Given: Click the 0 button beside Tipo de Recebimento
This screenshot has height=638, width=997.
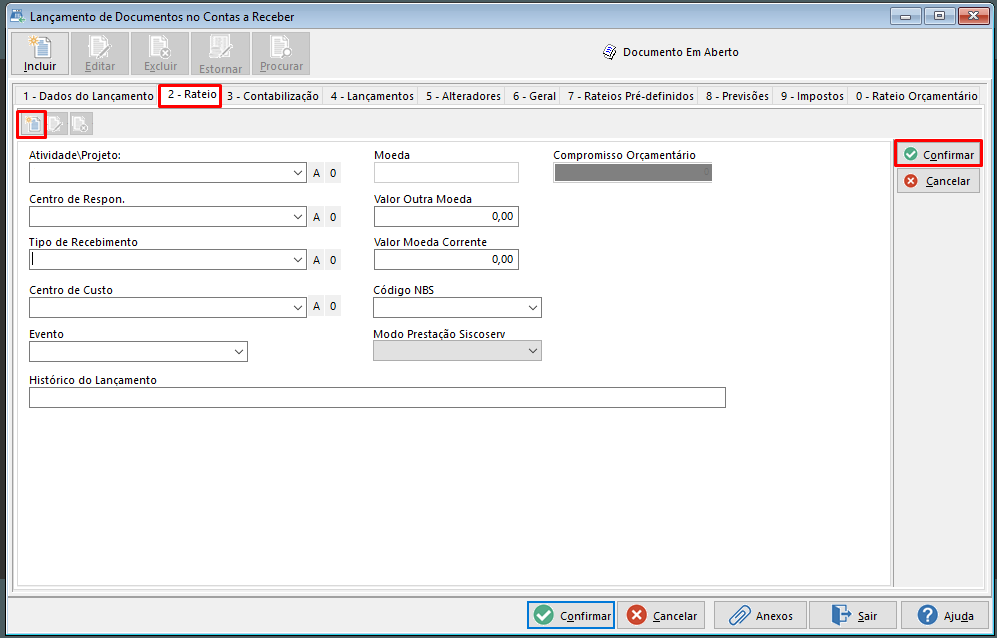Looking at the screenshot, I should click(x=333, y=260).
